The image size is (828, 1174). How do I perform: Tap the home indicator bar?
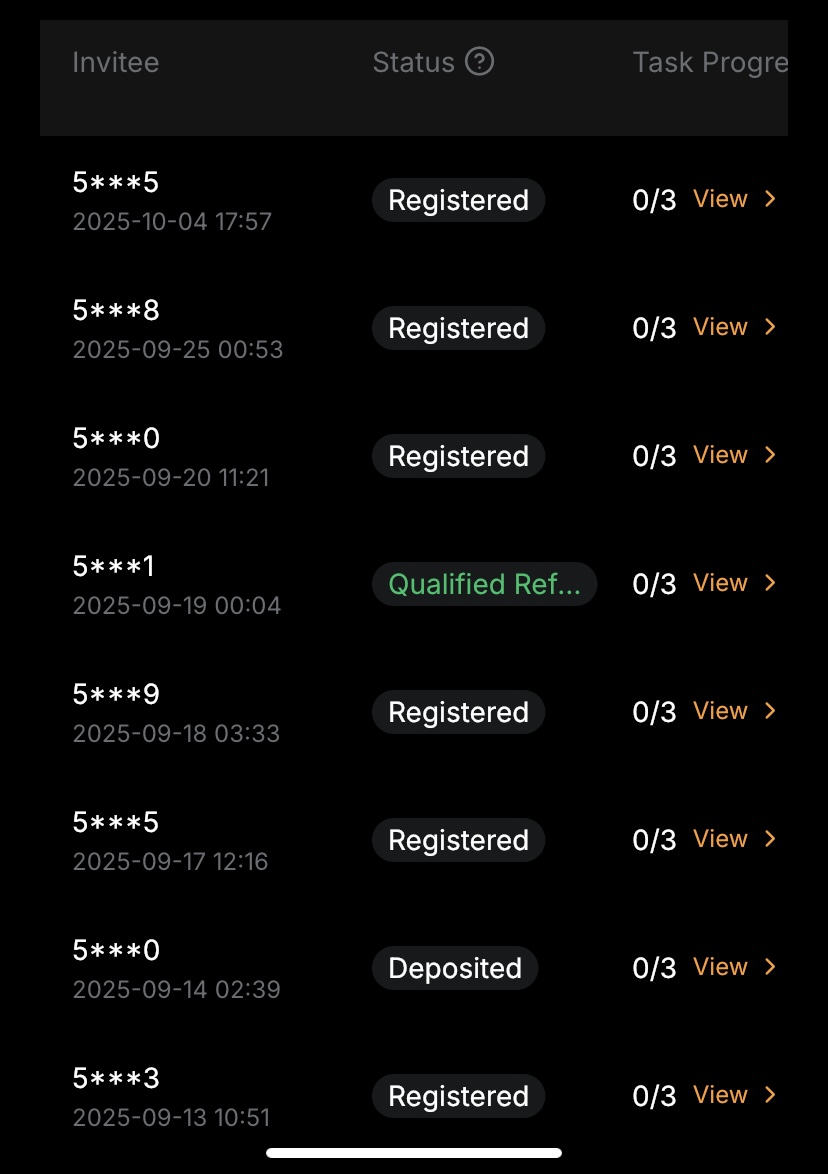pyautogui.click(x=414, y=1152)
